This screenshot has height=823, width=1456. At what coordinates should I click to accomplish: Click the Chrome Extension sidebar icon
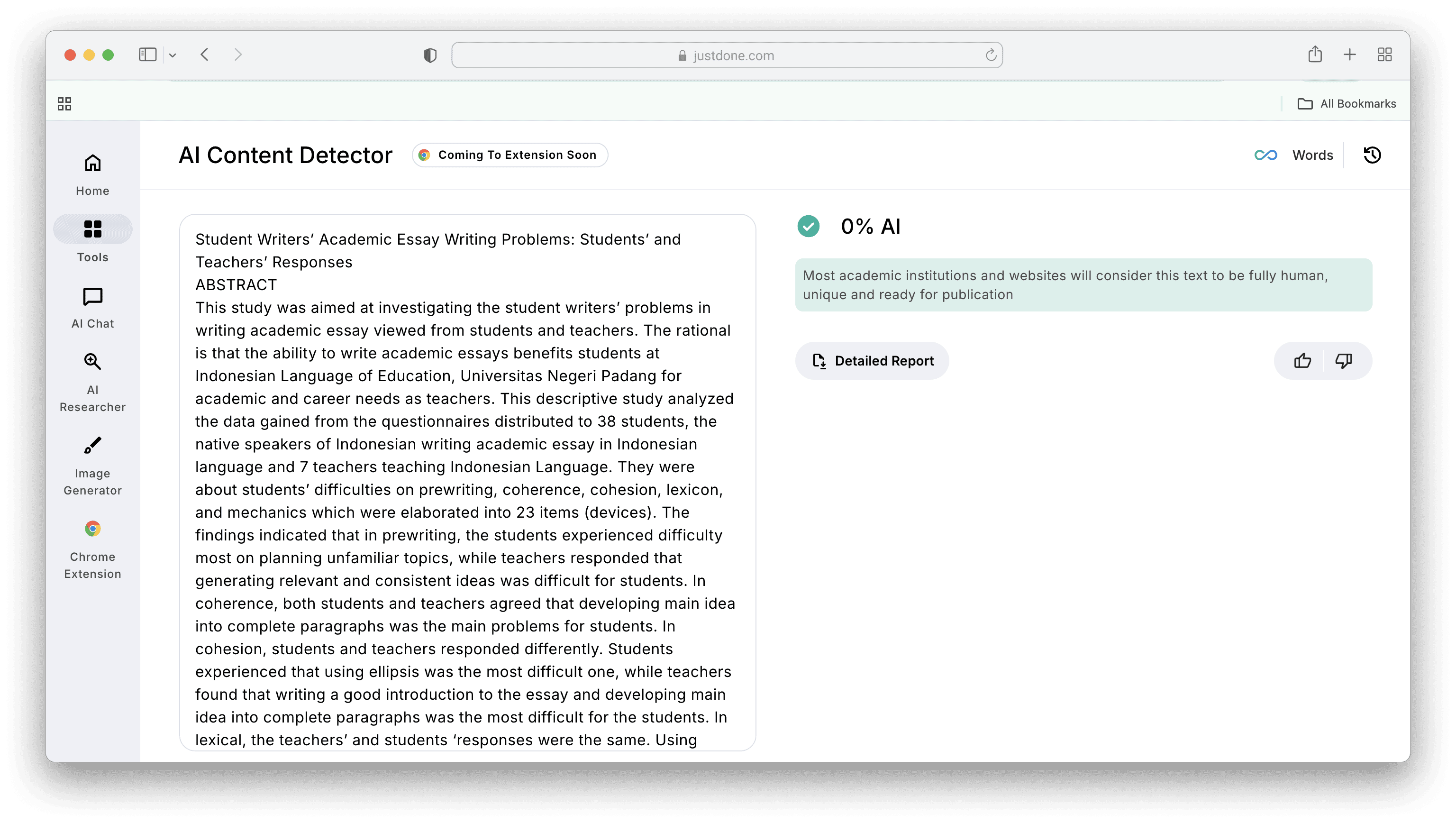pos(93,549)
